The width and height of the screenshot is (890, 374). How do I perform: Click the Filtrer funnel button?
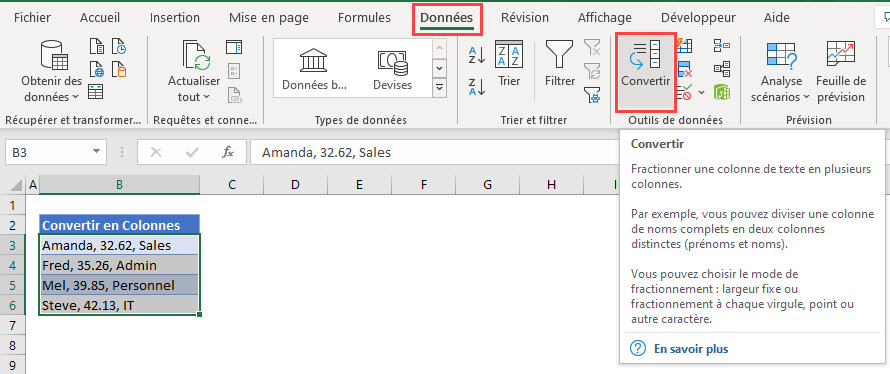point(560,64)
